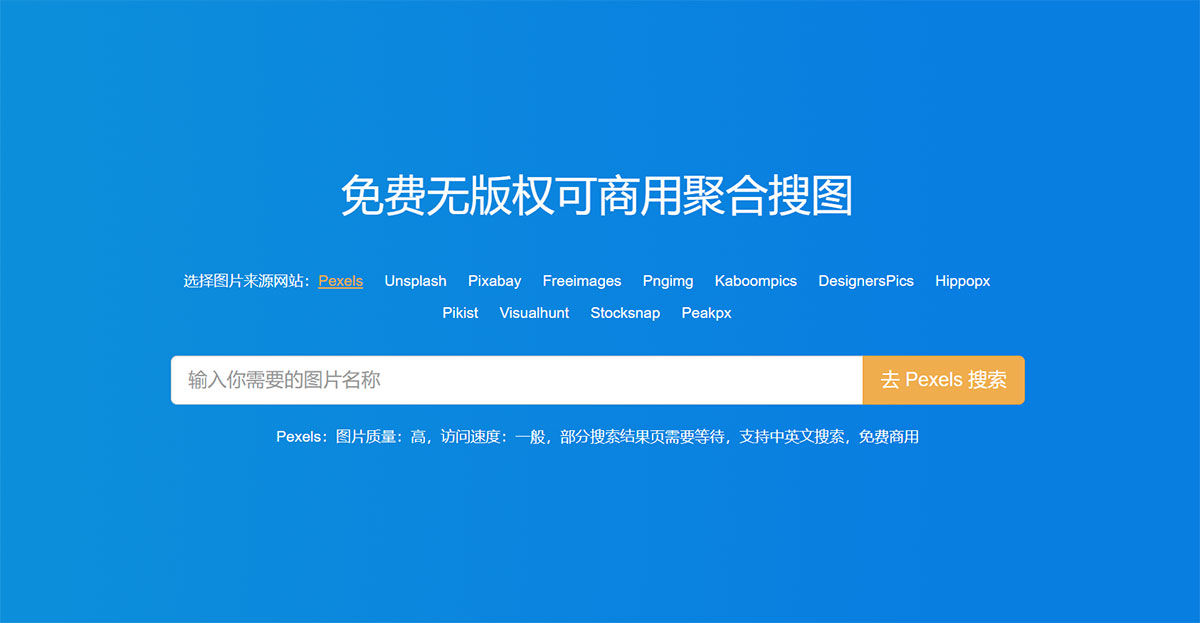The image size is (1200, 623).
Task: Select DesignersPics as the source website
Action: click(866, 281)
